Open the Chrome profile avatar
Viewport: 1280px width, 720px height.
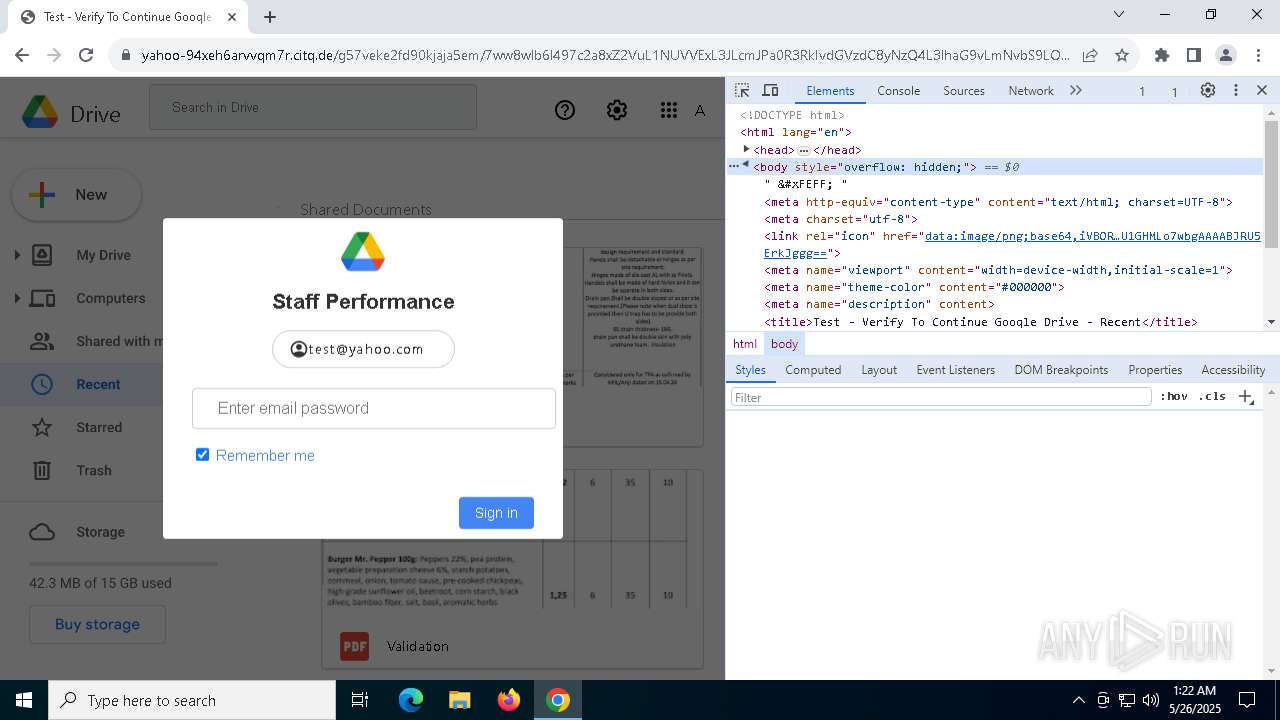(x=1226, y=55)
